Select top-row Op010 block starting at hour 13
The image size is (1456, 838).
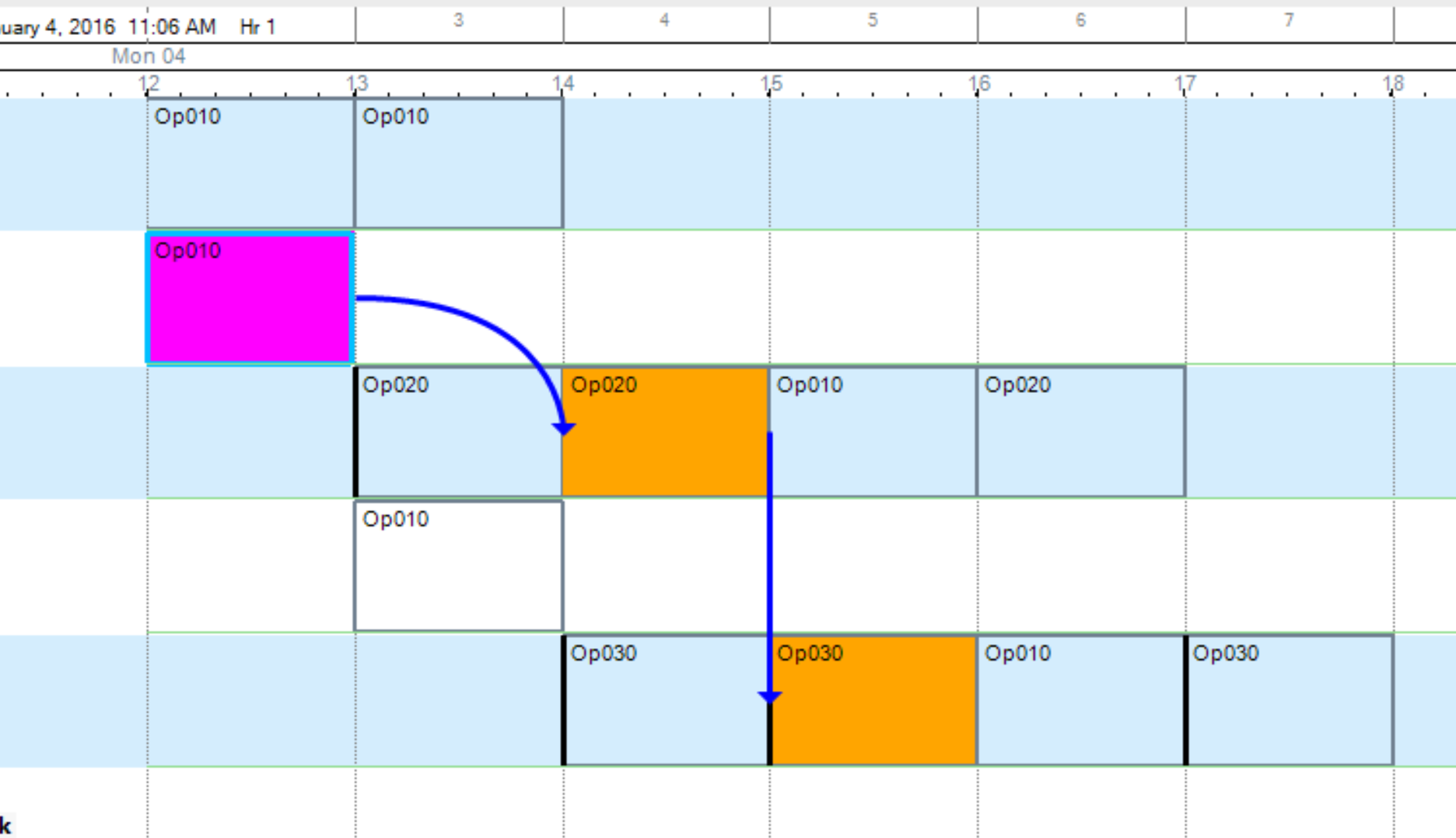point(459,163)
